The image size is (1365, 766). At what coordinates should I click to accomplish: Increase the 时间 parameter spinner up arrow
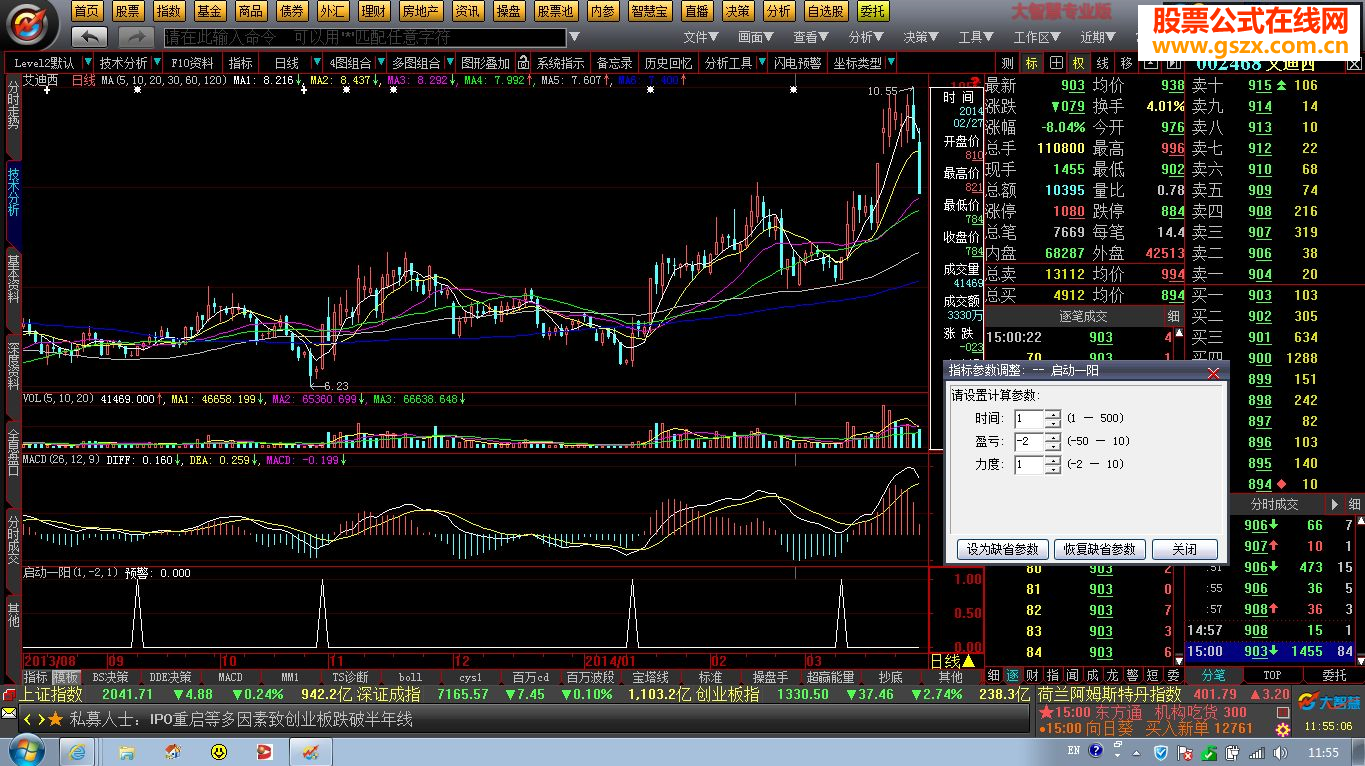pos(1052,413)
